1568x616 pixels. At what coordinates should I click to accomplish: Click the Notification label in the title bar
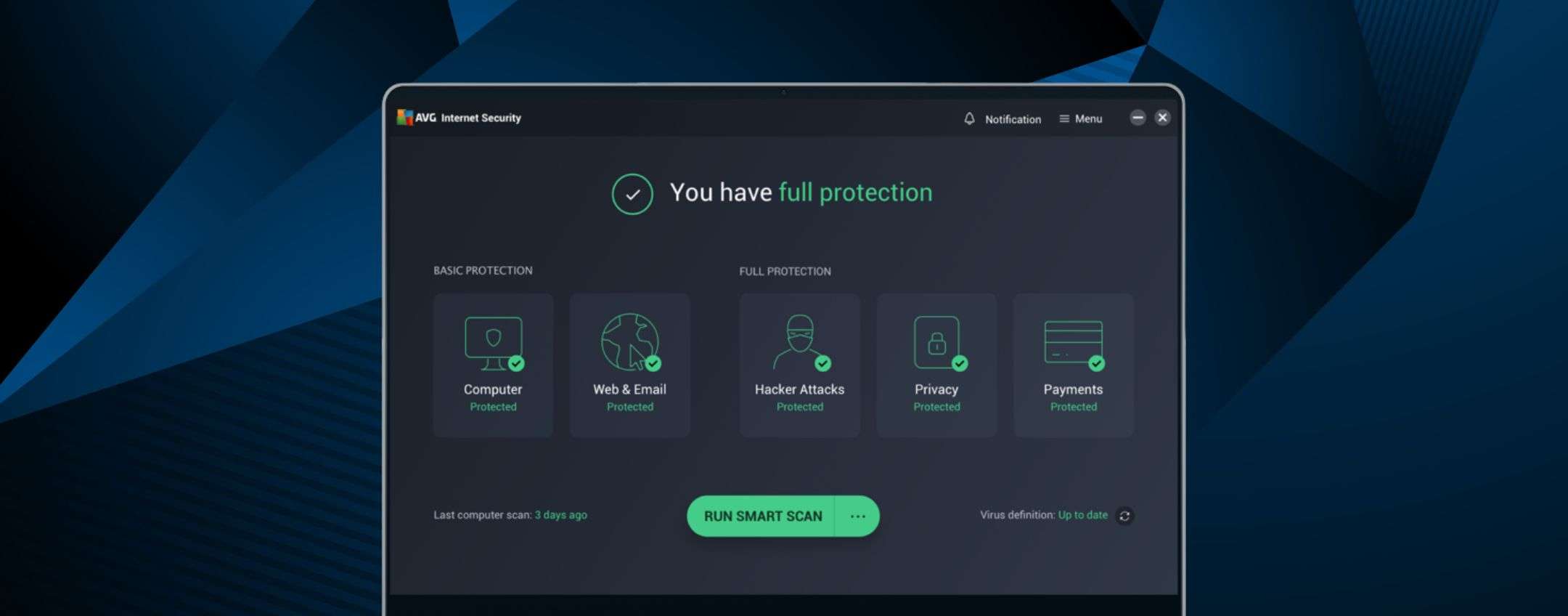(x=1013, y=119)
